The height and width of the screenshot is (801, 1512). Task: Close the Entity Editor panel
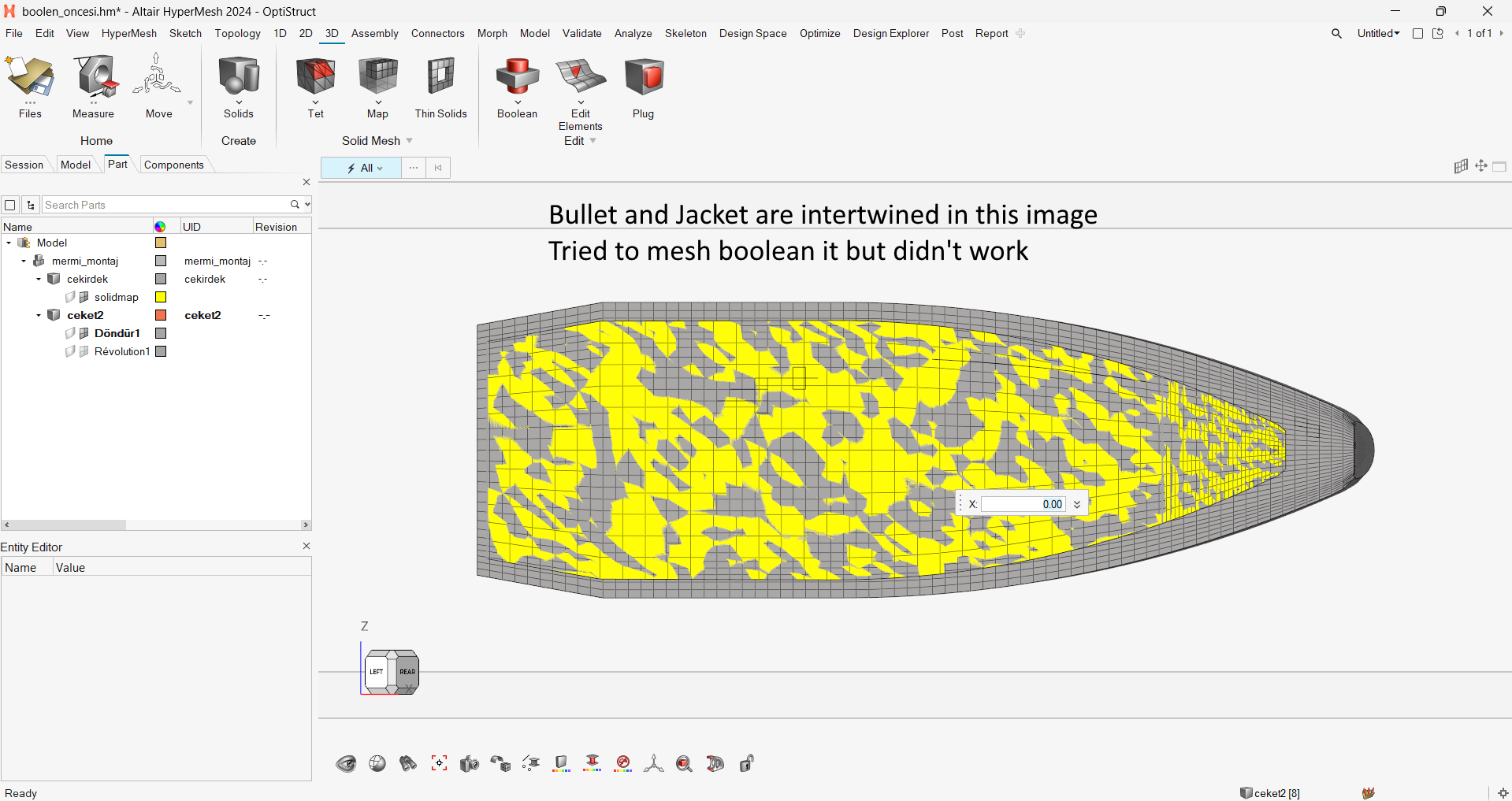[306, 546]
